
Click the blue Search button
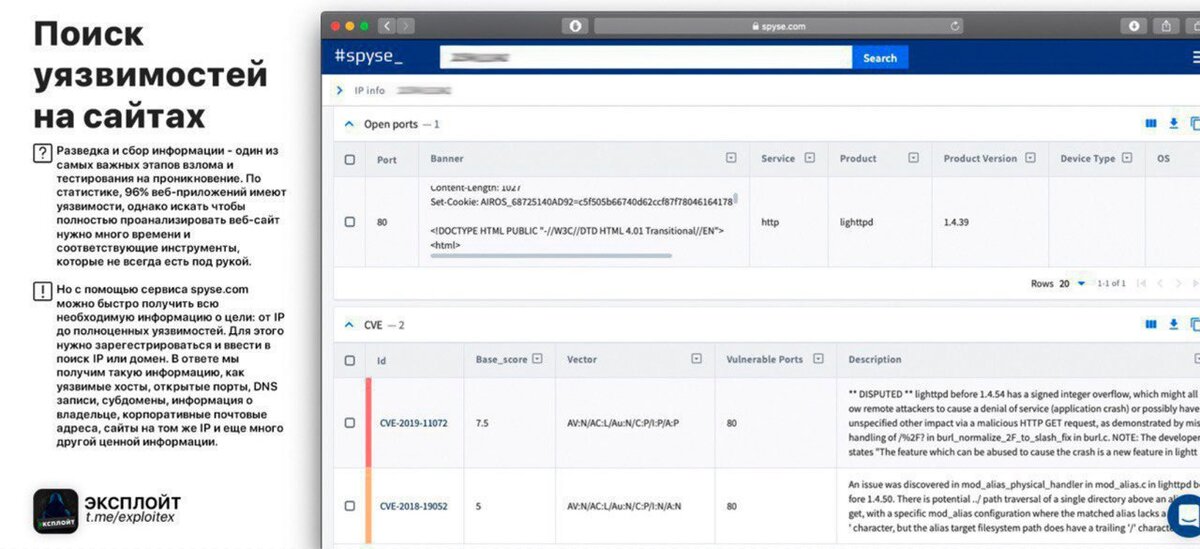[x=879, y=58]
